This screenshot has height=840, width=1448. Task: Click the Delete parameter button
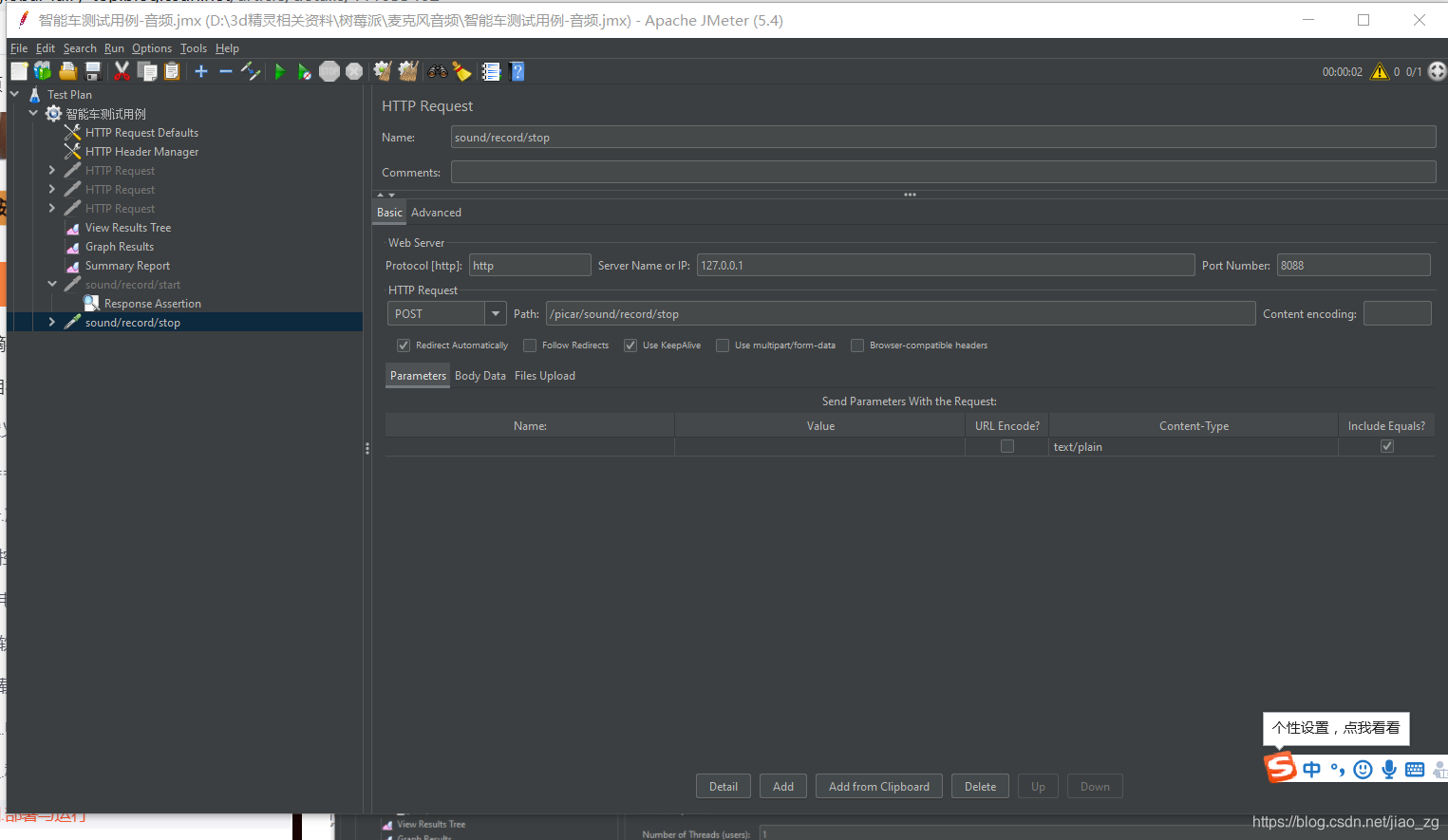point(981,786)
